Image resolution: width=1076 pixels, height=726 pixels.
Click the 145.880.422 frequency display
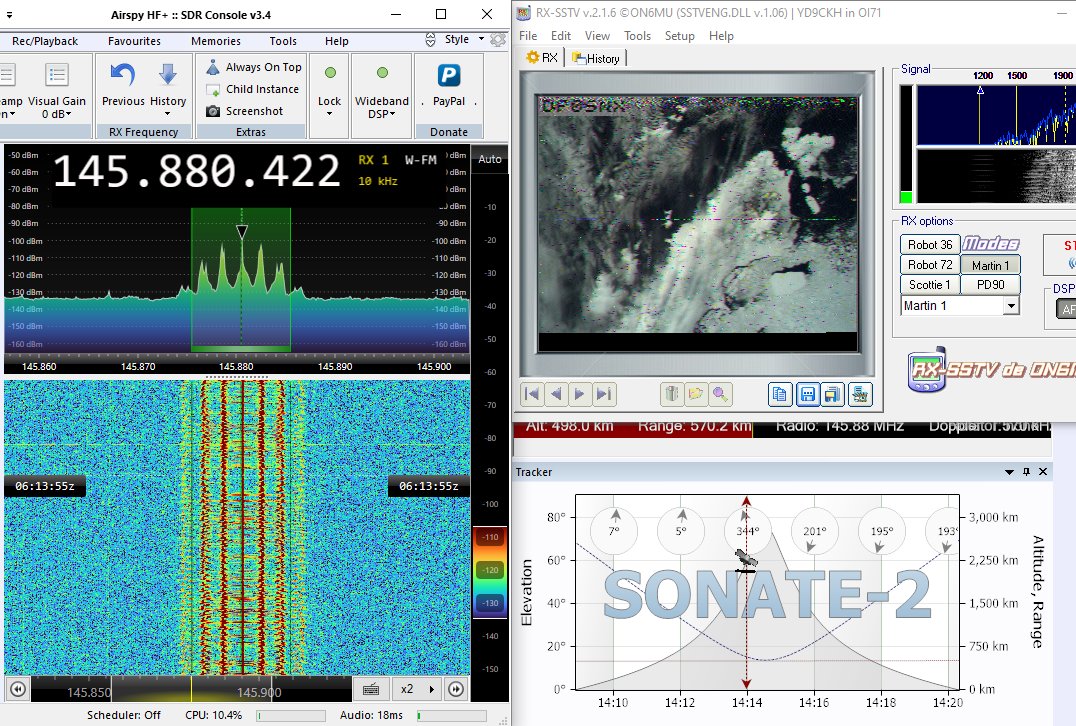pos(197,171)
